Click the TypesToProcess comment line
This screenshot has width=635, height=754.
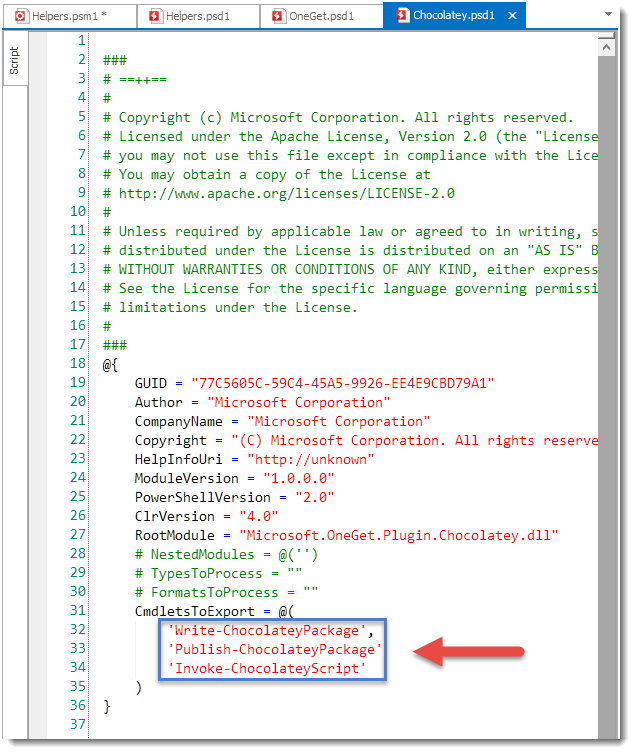tap(218, 573)
